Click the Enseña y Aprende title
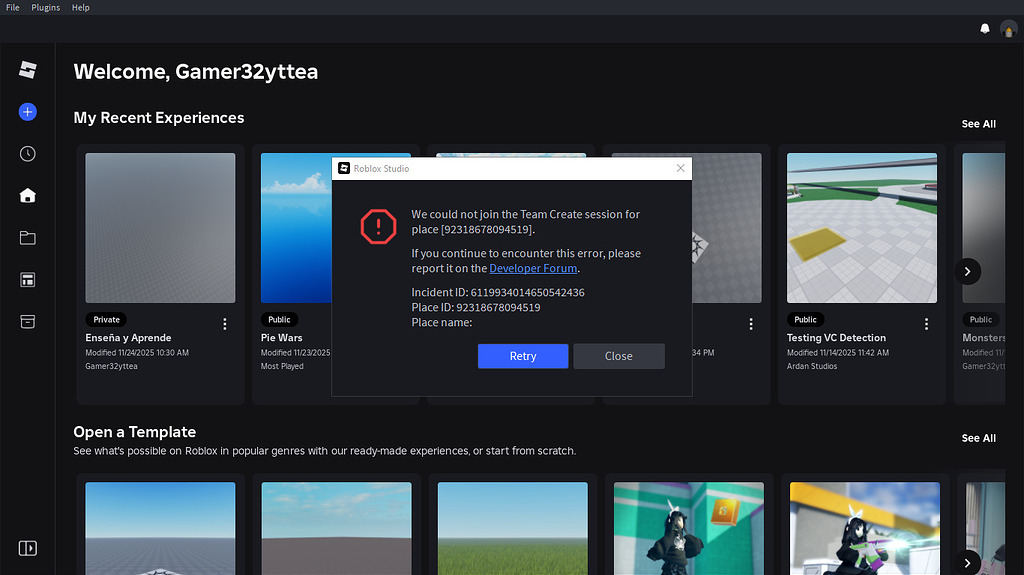1024x575 pixels. (x=128, y=338)
